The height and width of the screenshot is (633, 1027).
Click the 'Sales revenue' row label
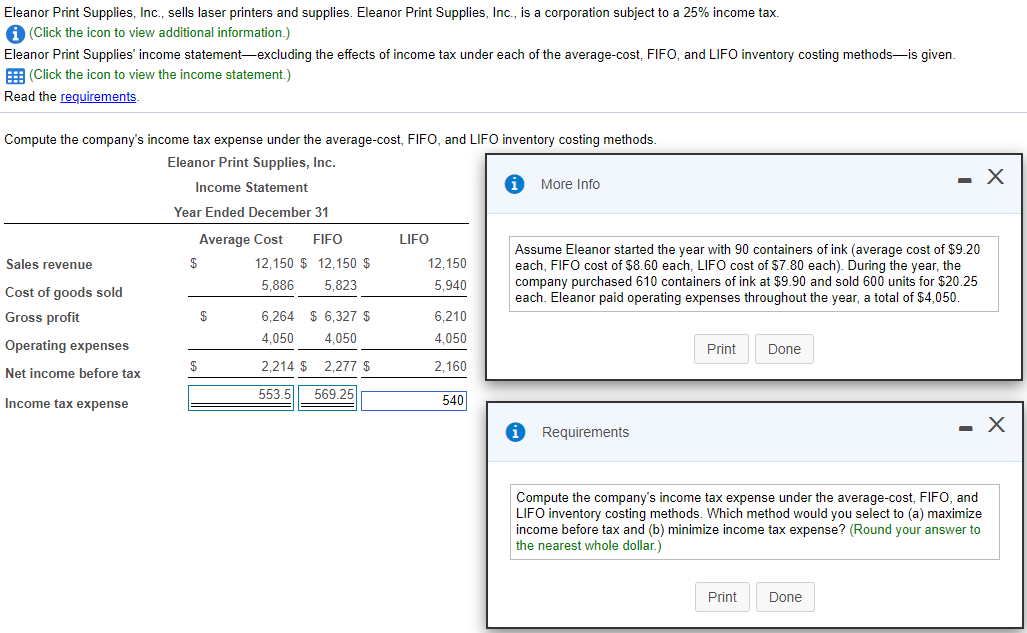49,265
